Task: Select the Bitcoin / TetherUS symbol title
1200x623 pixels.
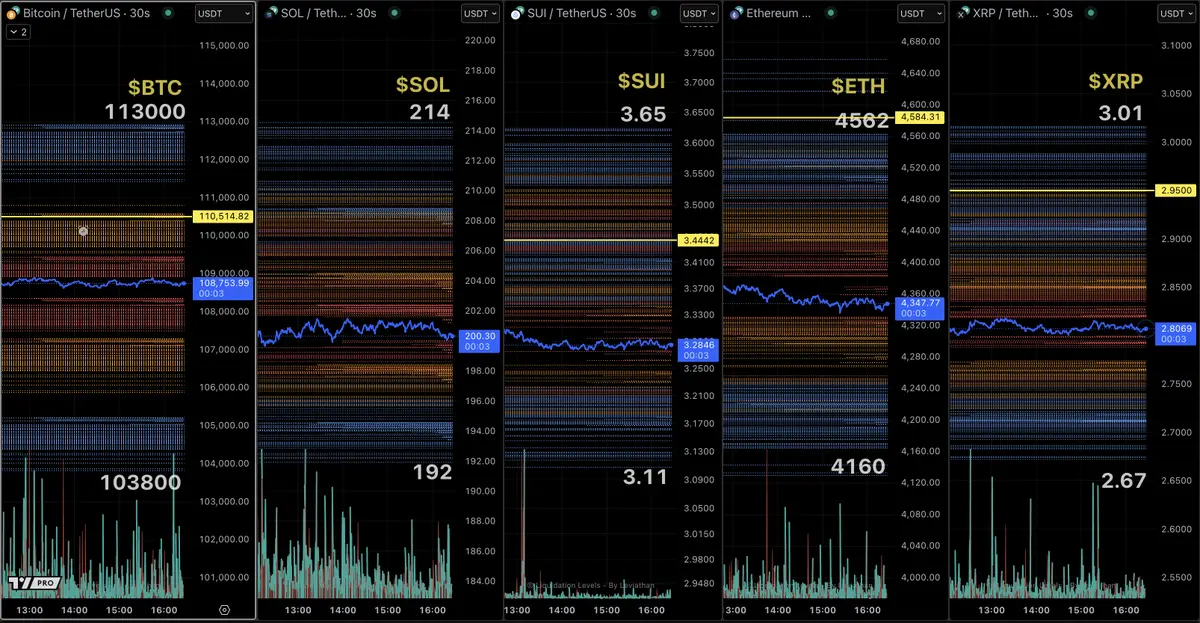Action: point(71,14)
